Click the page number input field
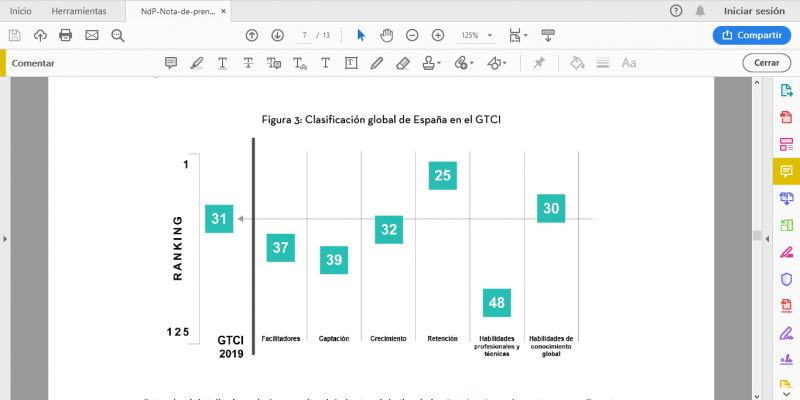The width and height of the screenshot is (800, 400). pyautogui.click(x=304, y=35)
